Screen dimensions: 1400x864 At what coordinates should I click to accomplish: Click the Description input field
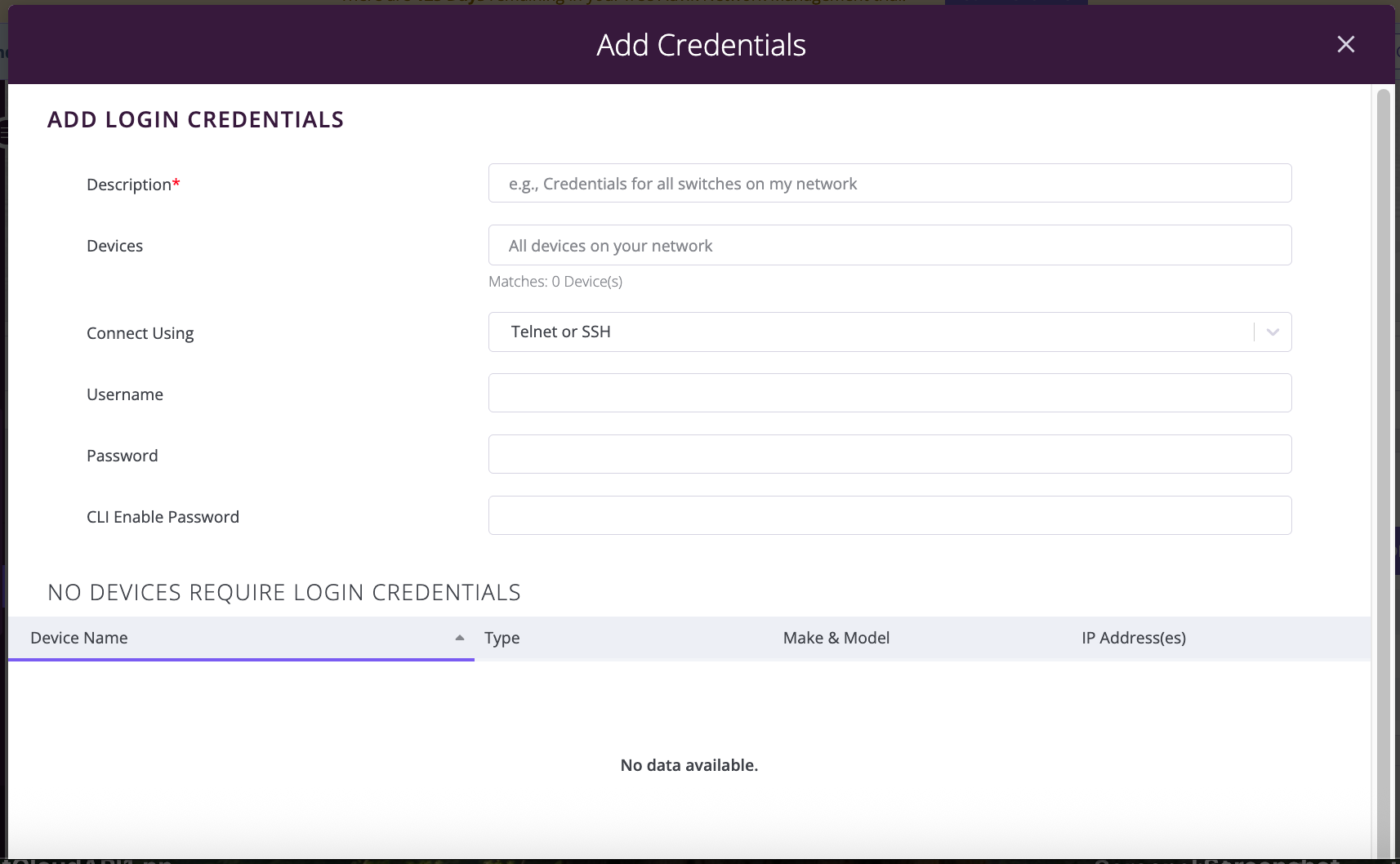pyautogui.click(x=889, y=183)
